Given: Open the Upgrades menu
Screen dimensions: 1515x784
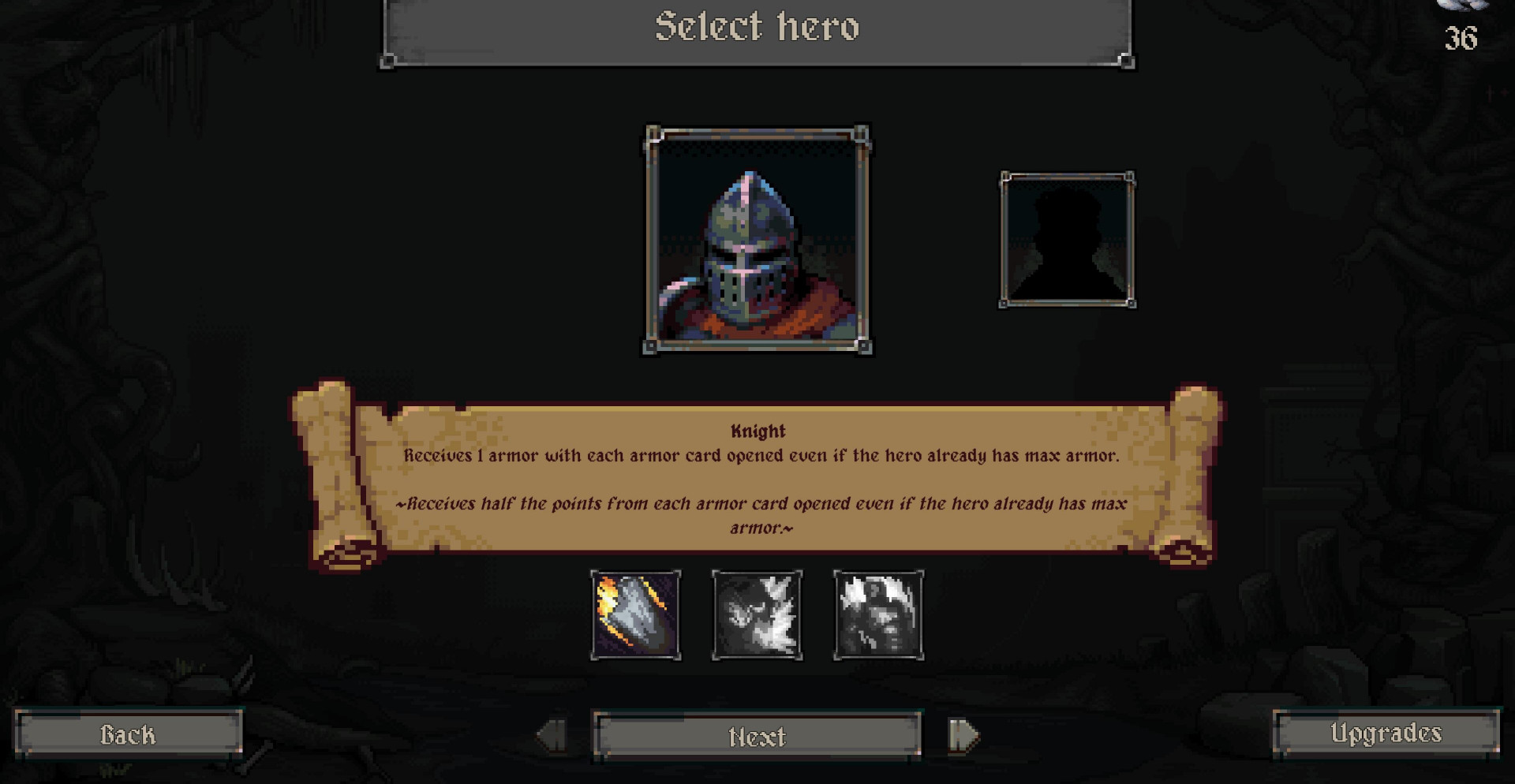Looking at the screenshot, I should click(1386, 734).
